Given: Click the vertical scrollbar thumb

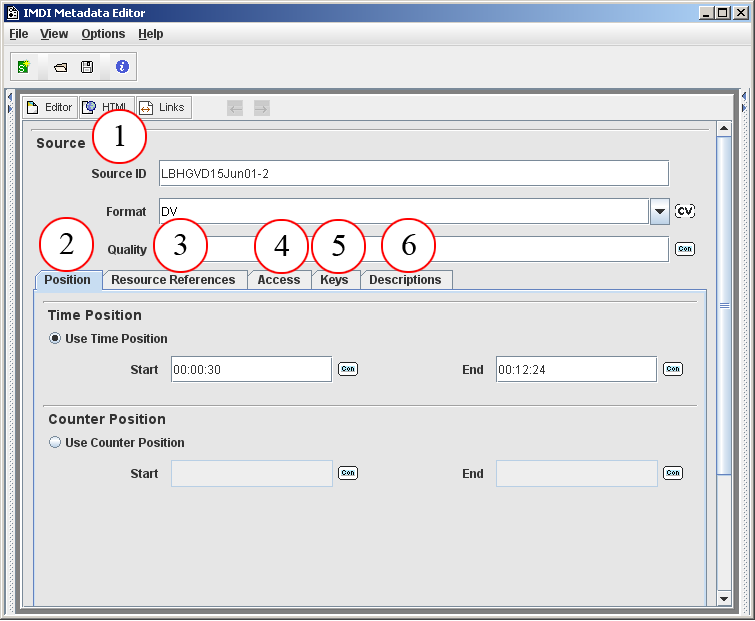Looking at the screenshot, I should [724, 306].
